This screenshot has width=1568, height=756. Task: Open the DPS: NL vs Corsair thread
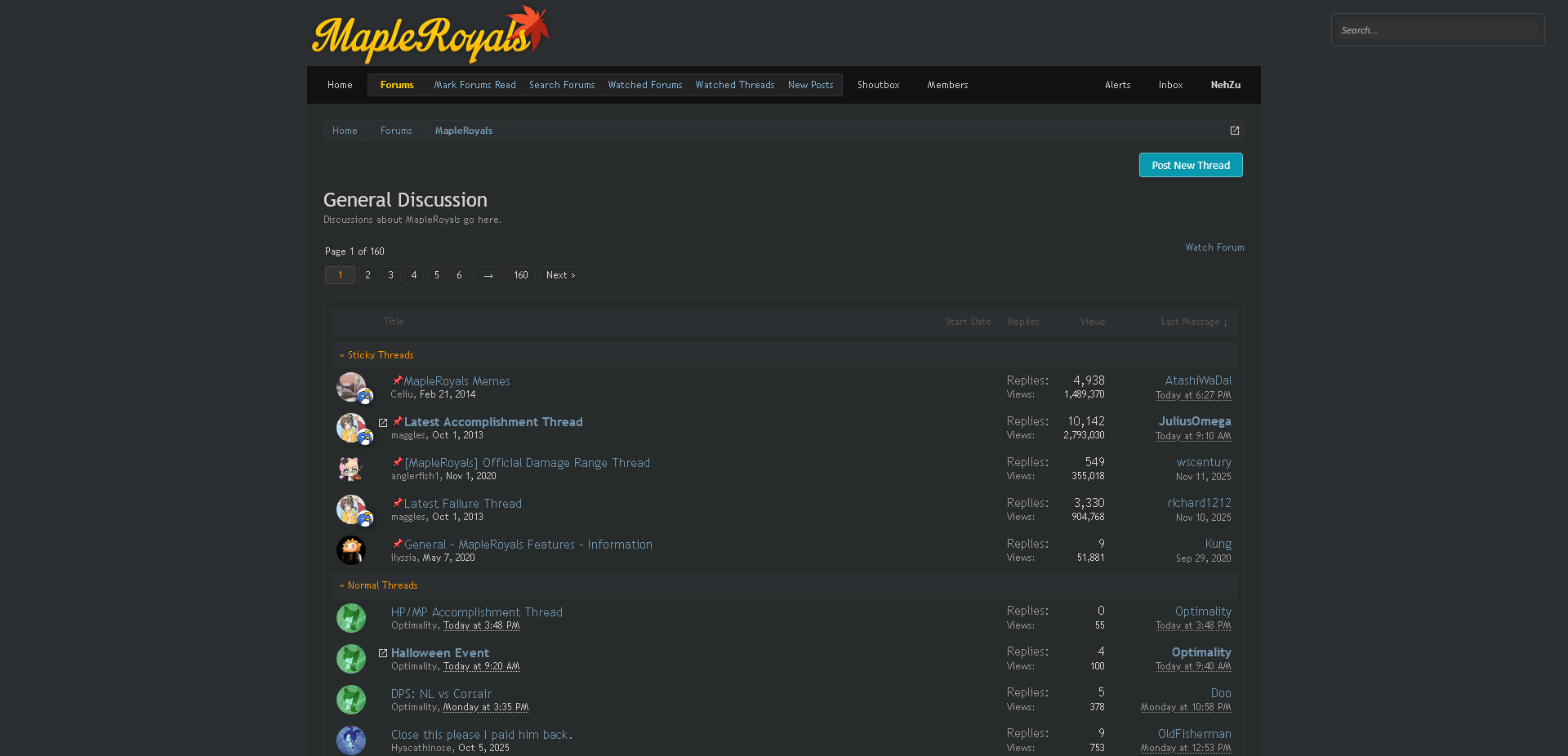[x=441, y=693]
